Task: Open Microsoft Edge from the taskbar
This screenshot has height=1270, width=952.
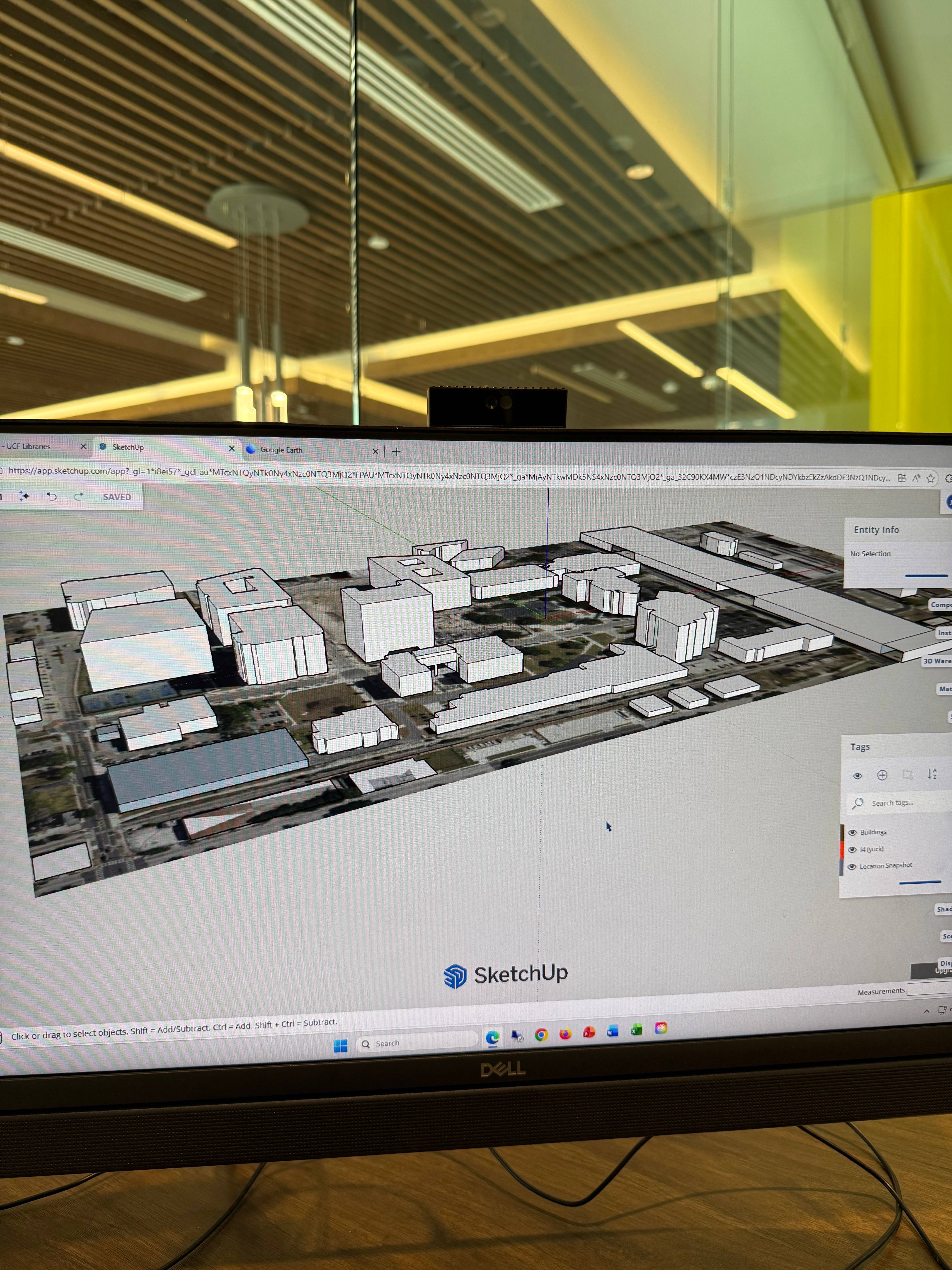Action: (x=492, y=1037)
